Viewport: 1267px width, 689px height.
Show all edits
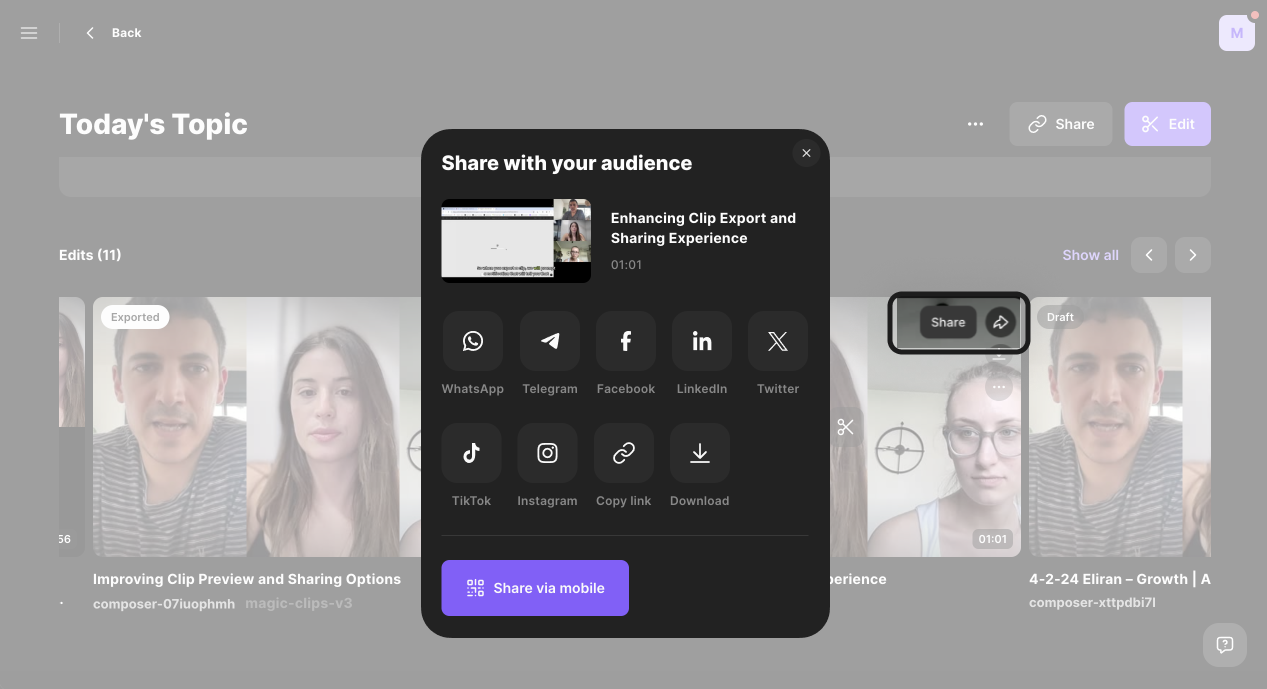(x=1090, y=255)
